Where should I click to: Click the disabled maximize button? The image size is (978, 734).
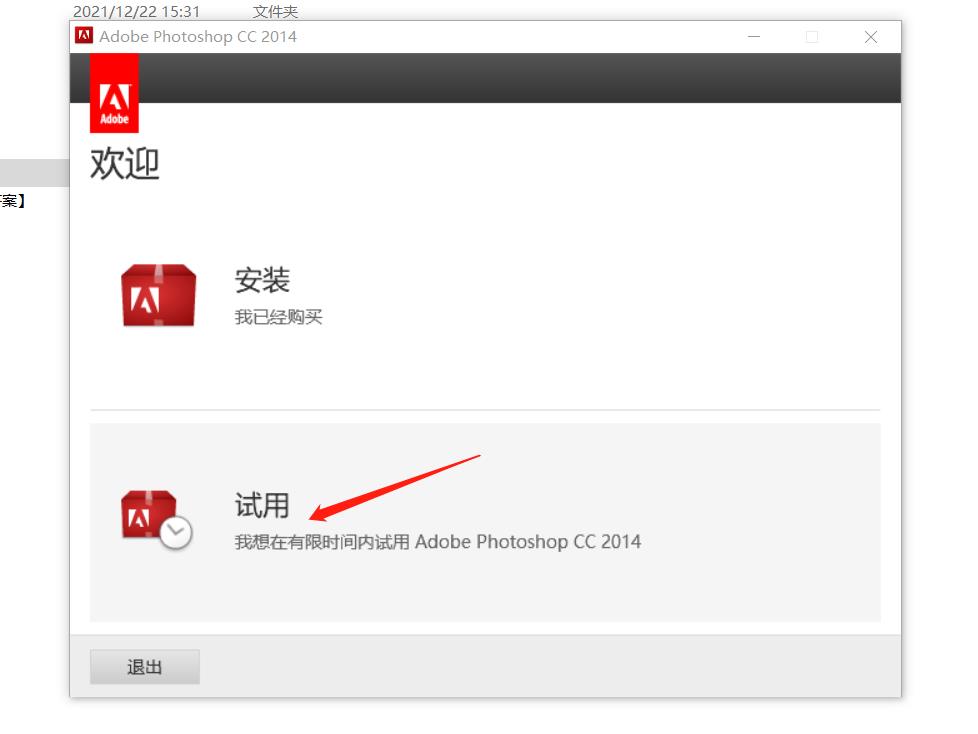[x=811, y=37]
